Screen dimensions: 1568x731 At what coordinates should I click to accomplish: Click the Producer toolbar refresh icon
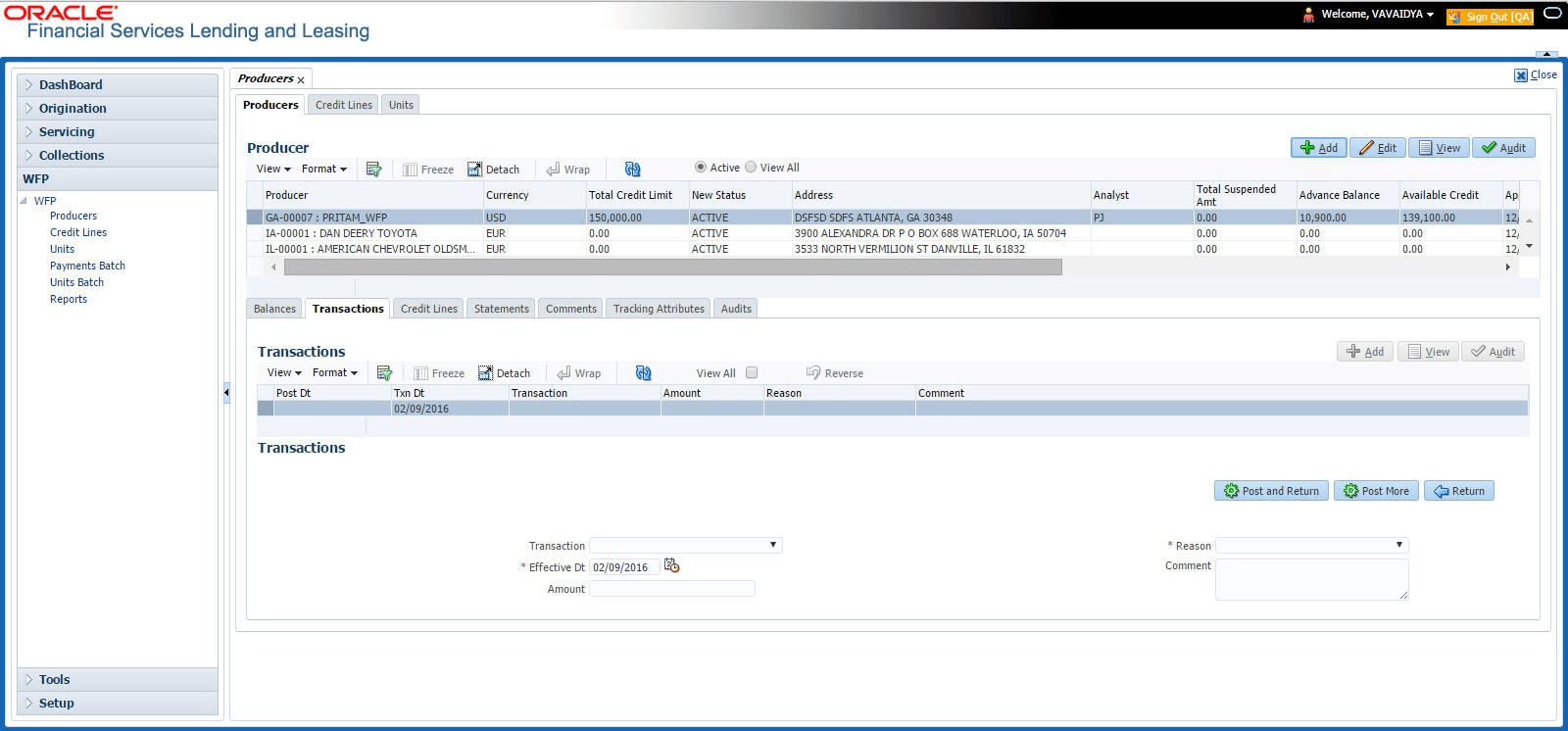632,170
